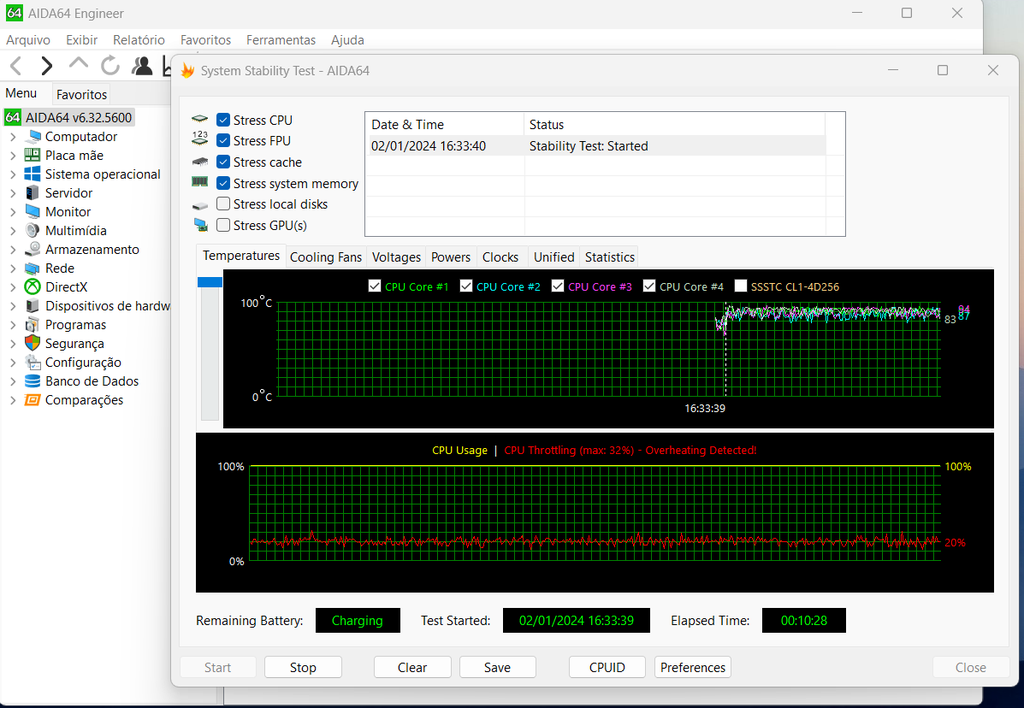Click the hard disk icon near Stress local disks

pyautogui.click(x=199, y=203)
